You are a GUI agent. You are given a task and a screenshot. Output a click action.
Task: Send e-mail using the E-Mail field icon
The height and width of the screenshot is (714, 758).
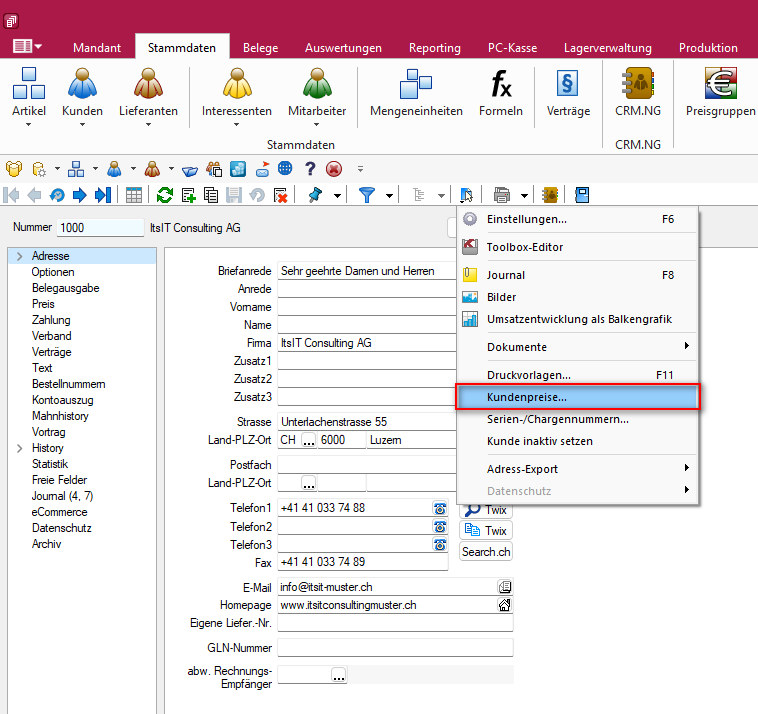[x=505, y=587]
